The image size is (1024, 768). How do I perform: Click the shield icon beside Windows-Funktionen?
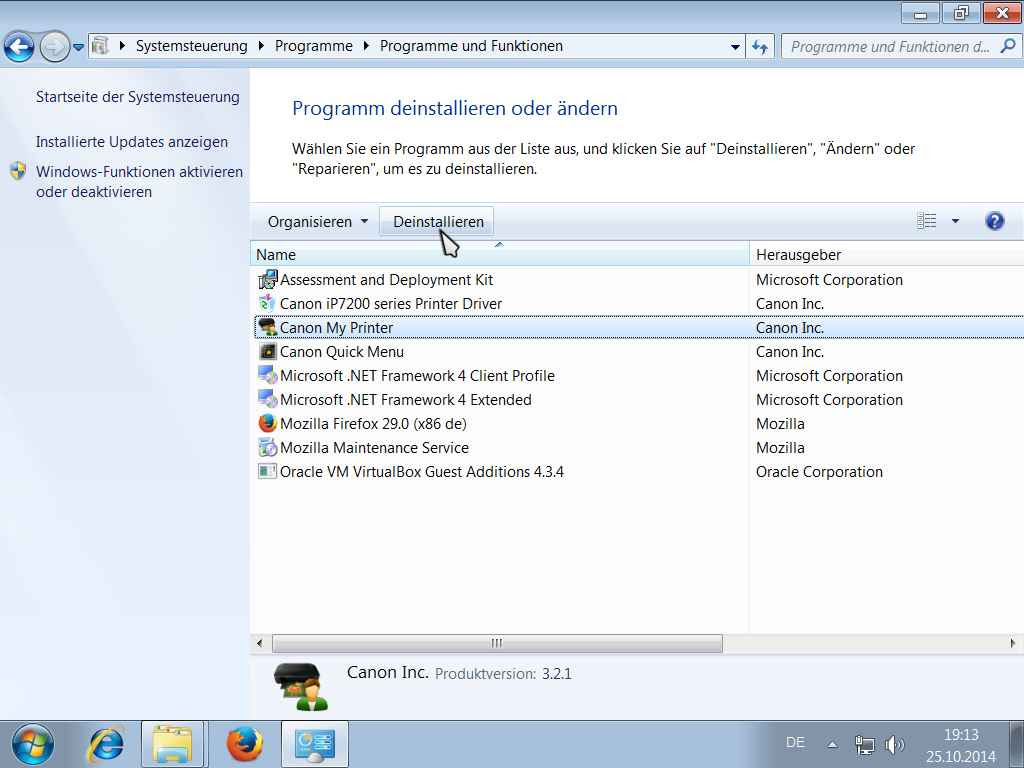click(18, 171)
